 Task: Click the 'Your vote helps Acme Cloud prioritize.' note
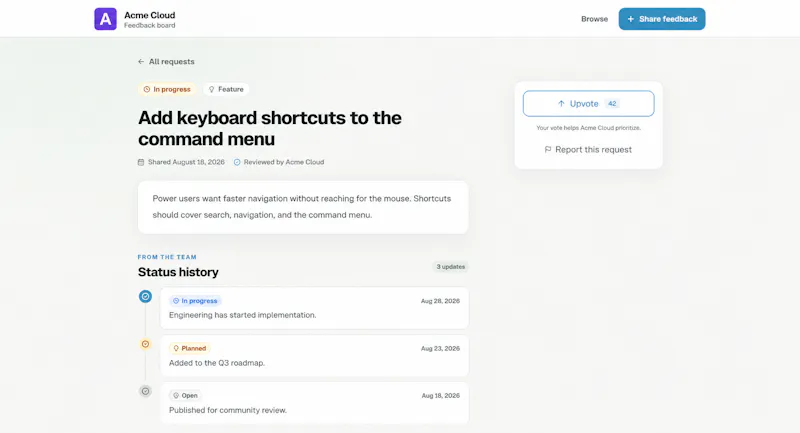(588, 128)
